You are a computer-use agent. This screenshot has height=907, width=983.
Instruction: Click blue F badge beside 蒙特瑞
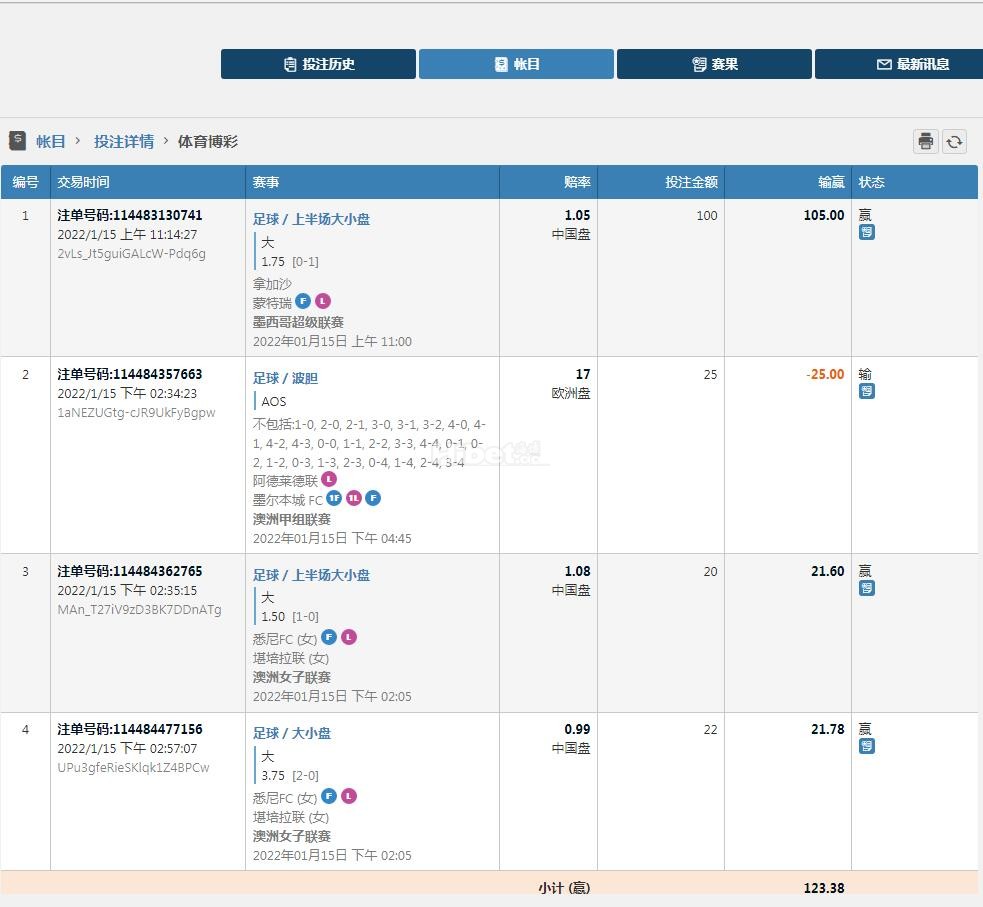tap(303, 301)
